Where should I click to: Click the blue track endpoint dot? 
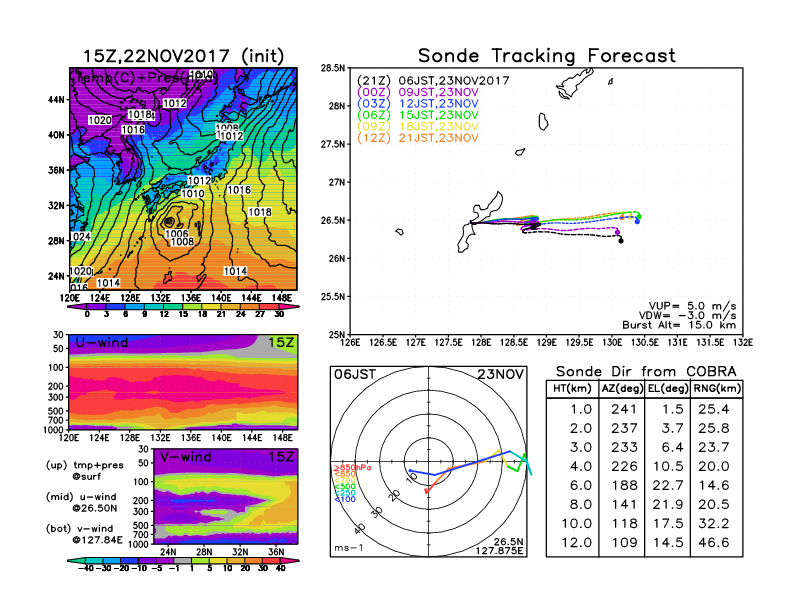point(637,221)
